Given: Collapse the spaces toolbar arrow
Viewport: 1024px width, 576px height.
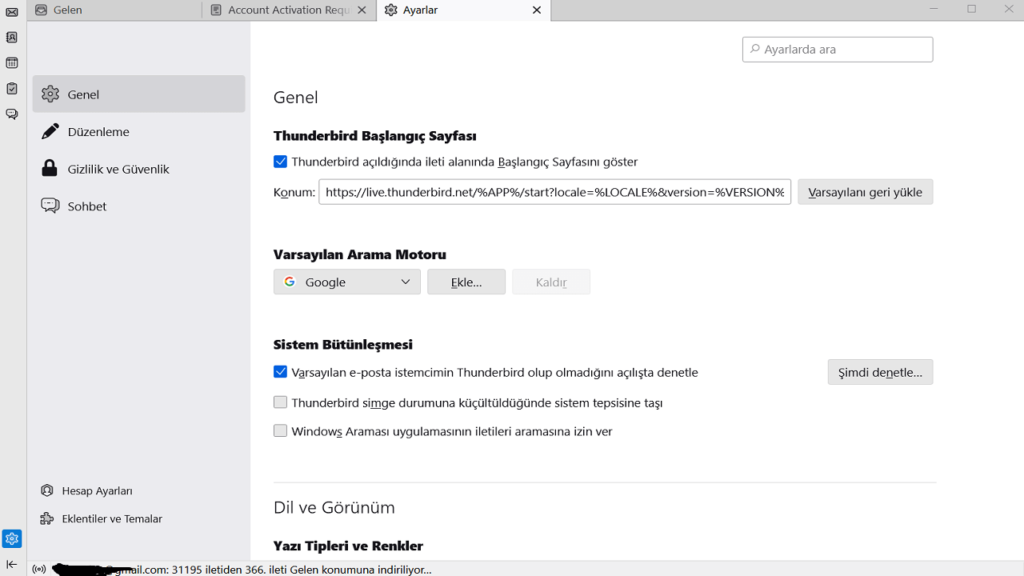Looking at the screenshot, I should point(12,564).
